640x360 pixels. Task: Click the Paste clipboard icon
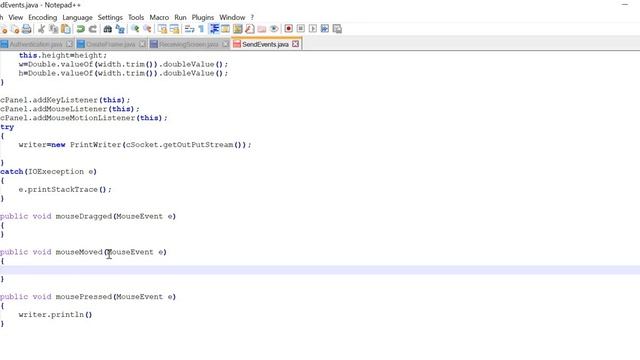(x=65, y=29)
